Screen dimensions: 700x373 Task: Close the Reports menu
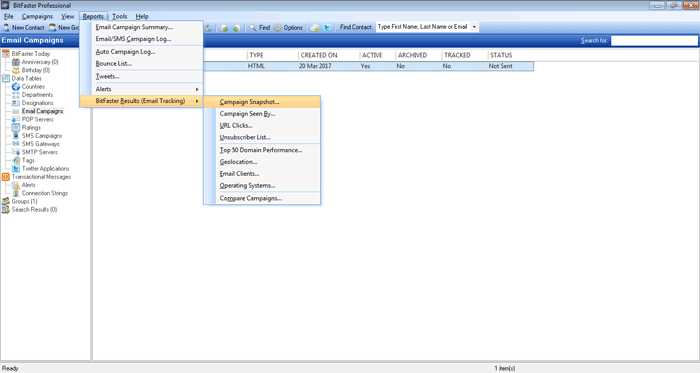(93, 17)
